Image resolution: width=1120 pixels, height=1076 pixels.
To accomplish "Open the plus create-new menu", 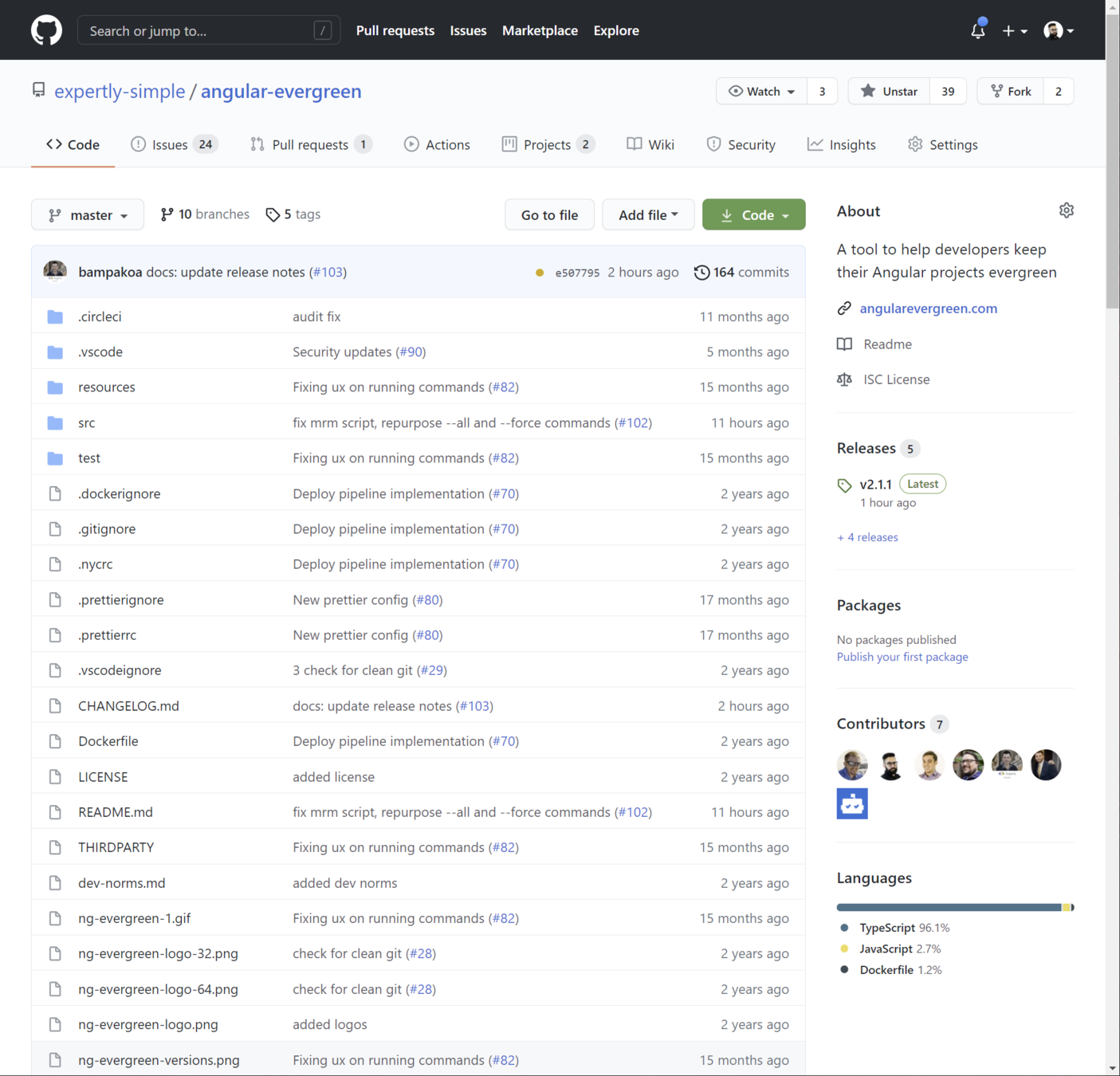I will click(1015, 30).
